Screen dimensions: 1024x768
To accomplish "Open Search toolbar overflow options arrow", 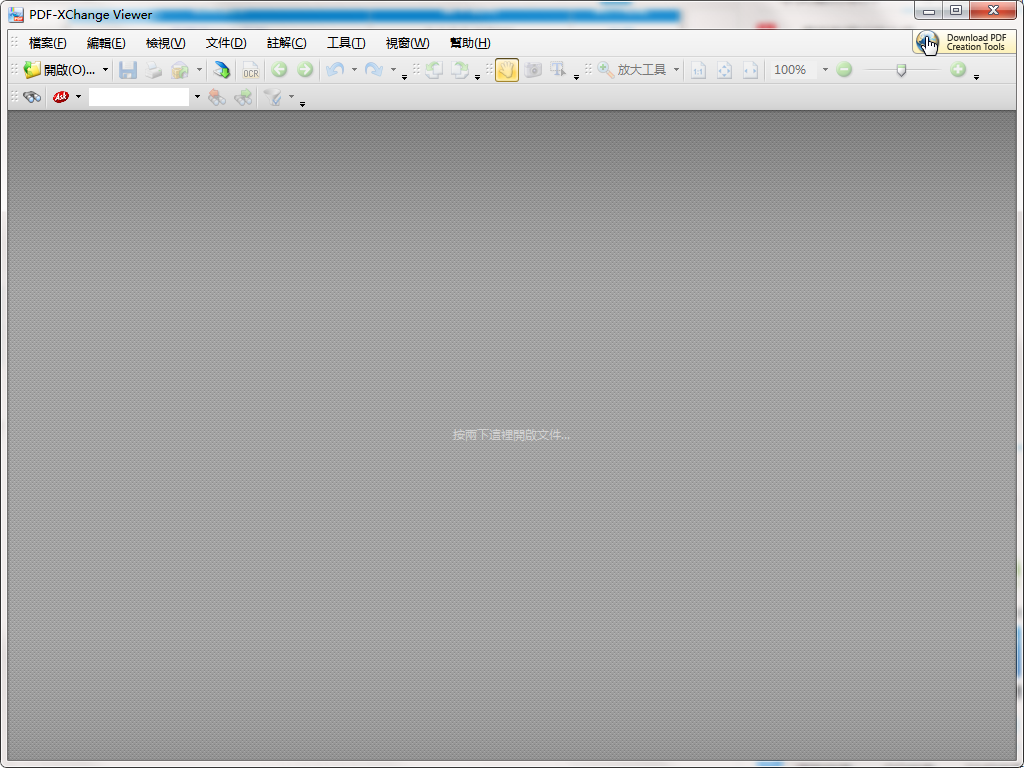I will [302, 104].
